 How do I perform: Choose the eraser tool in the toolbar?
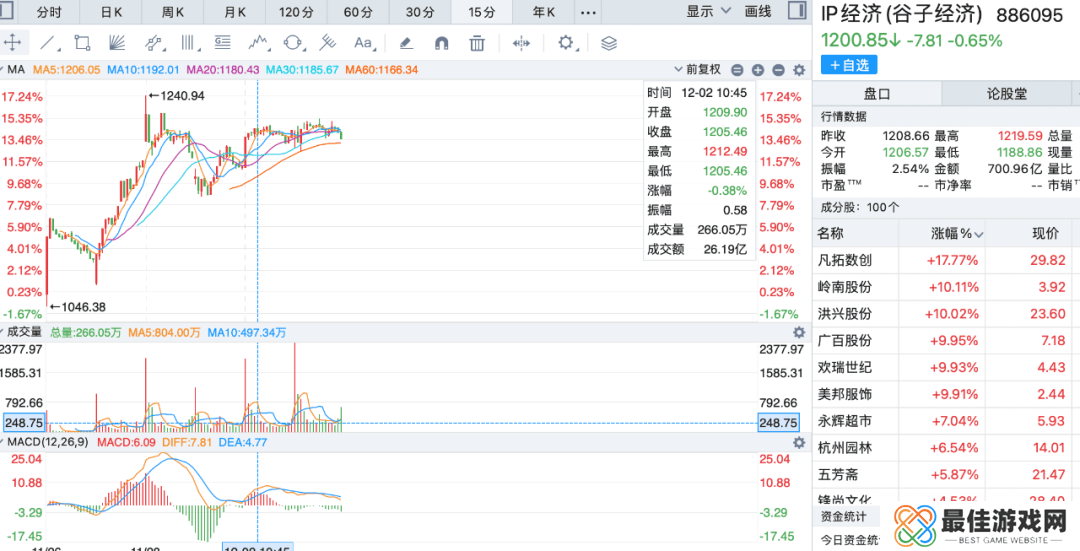click(405, 43)
